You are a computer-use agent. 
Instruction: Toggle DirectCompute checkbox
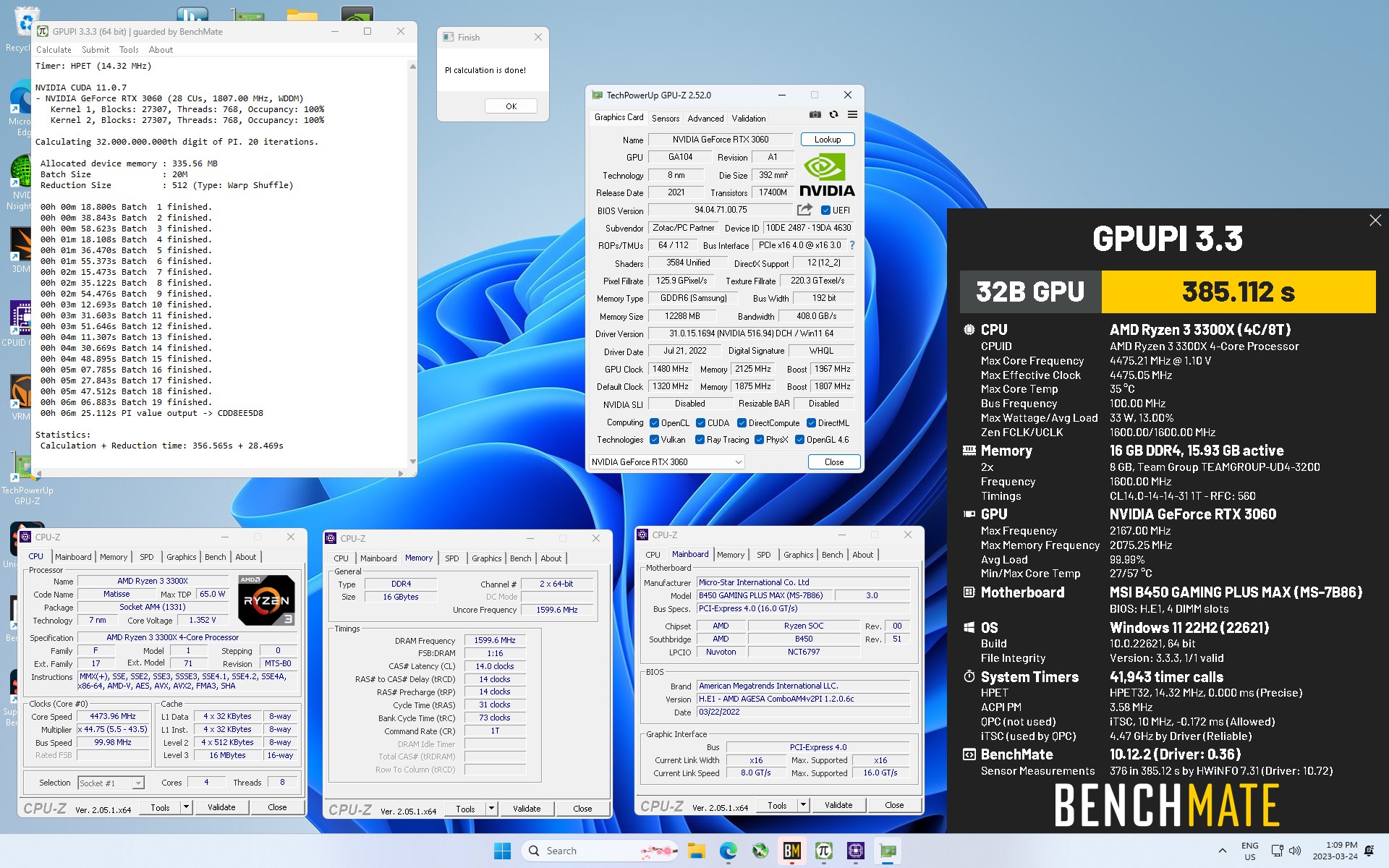(x=742, y=423)
